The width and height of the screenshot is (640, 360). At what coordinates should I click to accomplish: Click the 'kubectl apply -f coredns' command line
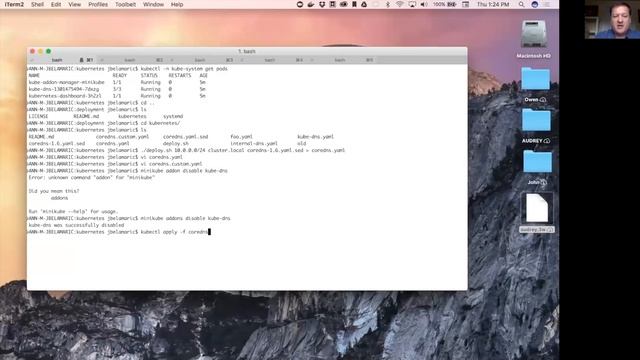tap(118, 232)
